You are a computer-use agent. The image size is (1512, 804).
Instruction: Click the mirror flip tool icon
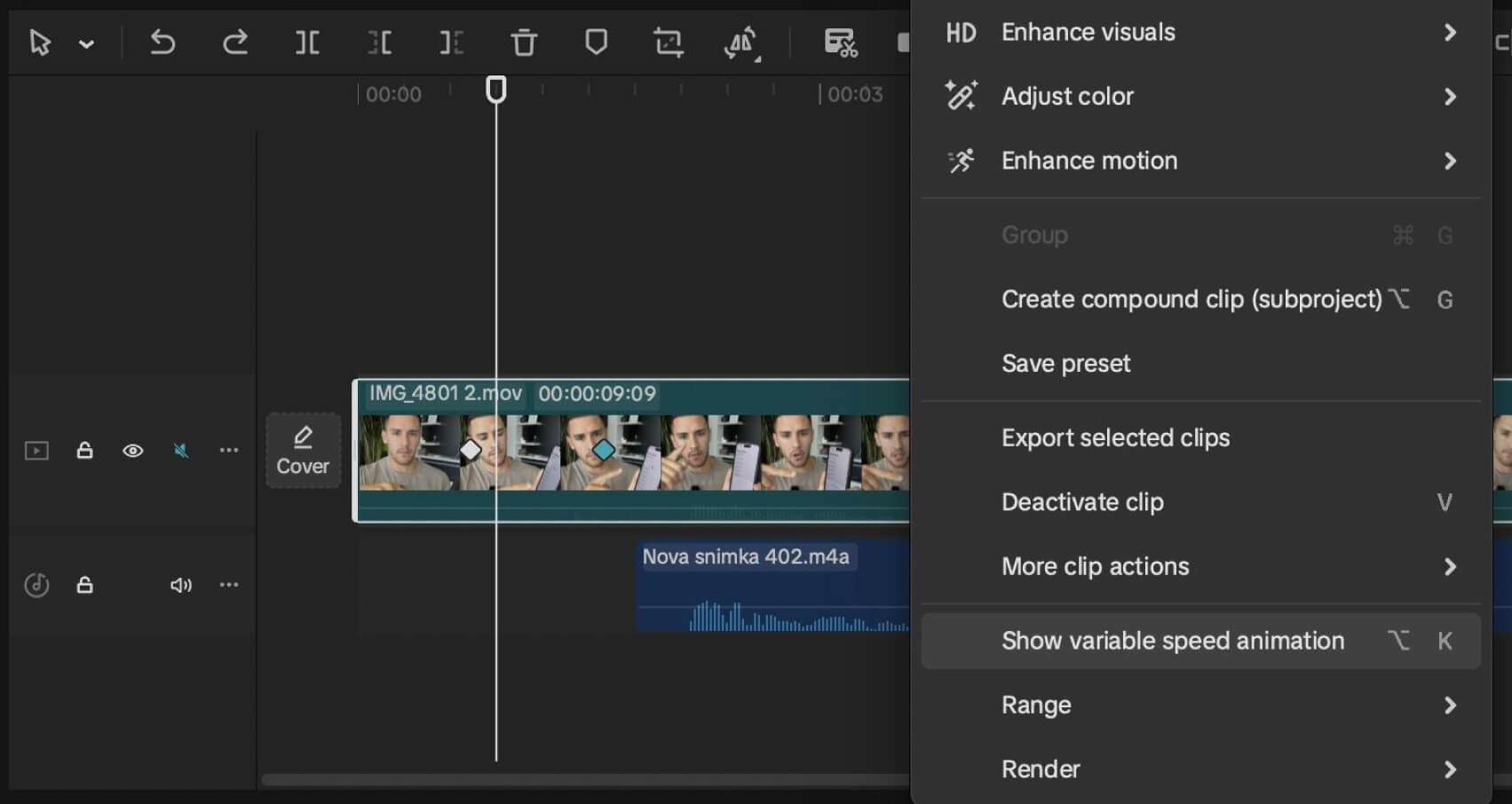click(741, 42)
